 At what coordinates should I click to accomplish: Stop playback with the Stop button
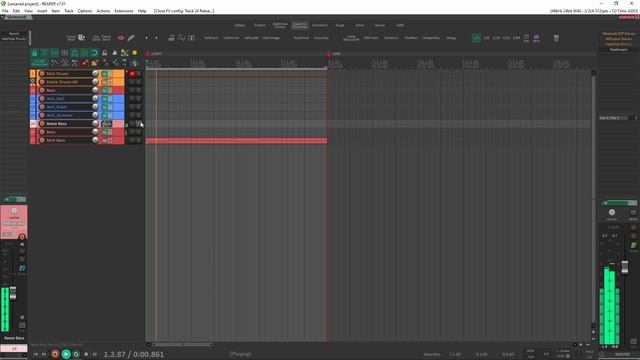(86, 354)
